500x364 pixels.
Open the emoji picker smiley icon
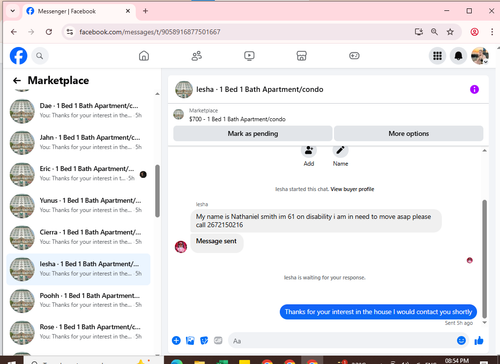[461, 340]
